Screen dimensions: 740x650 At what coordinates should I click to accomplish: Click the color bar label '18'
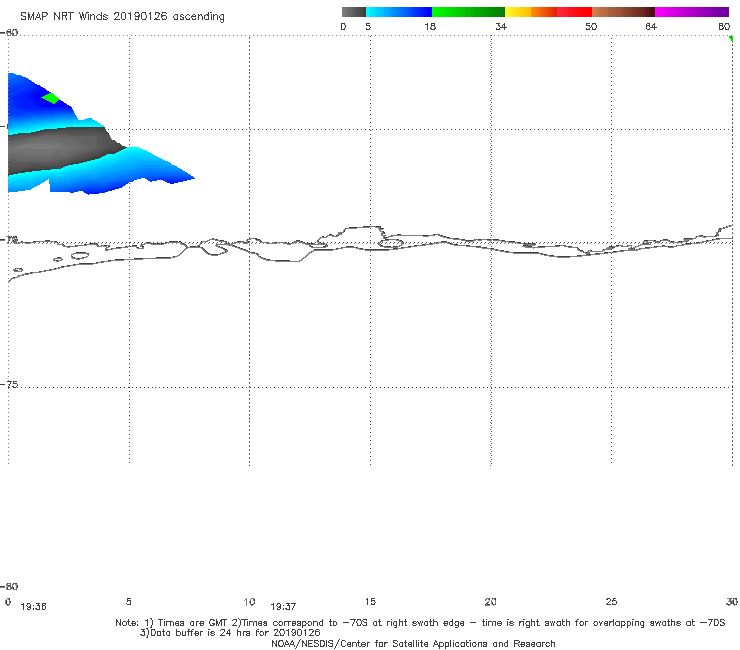point(430,26)
